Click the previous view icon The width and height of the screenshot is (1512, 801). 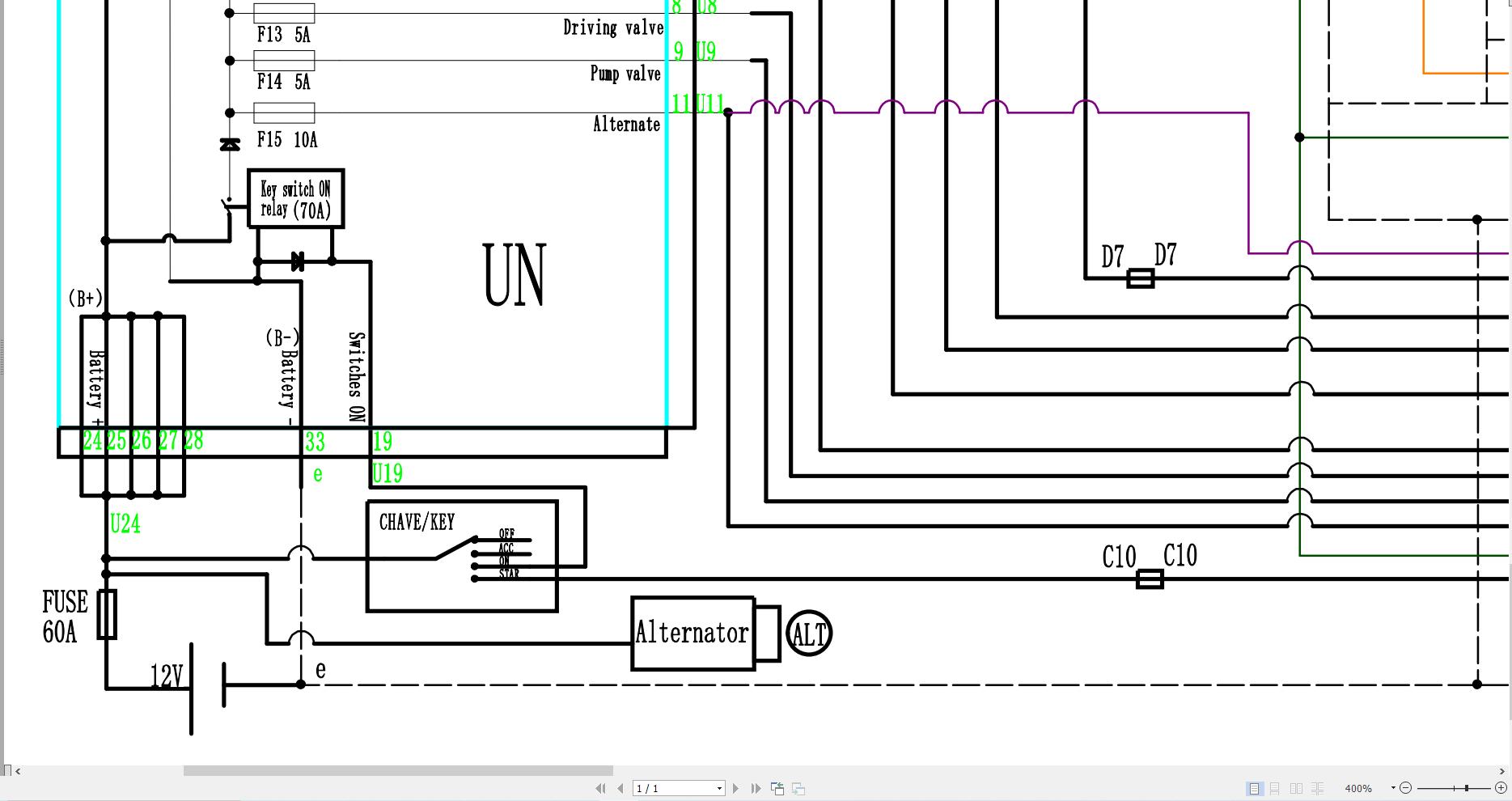[x=777, y=788]
